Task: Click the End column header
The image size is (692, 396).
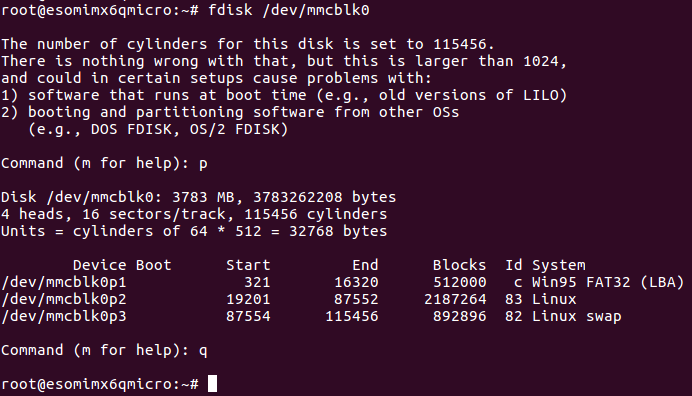Action: coord(365,265)
